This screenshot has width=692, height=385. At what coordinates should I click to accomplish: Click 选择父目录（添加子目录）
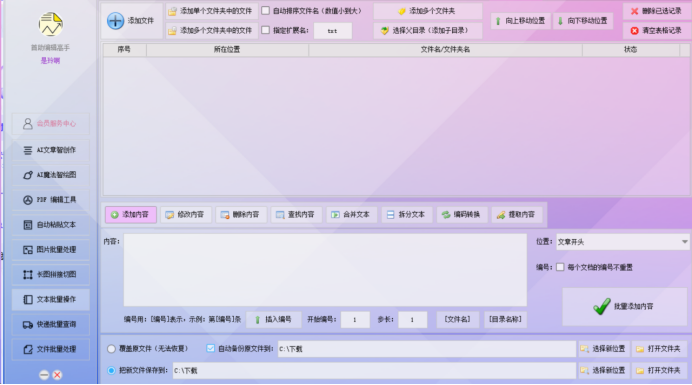click(427, 30)
